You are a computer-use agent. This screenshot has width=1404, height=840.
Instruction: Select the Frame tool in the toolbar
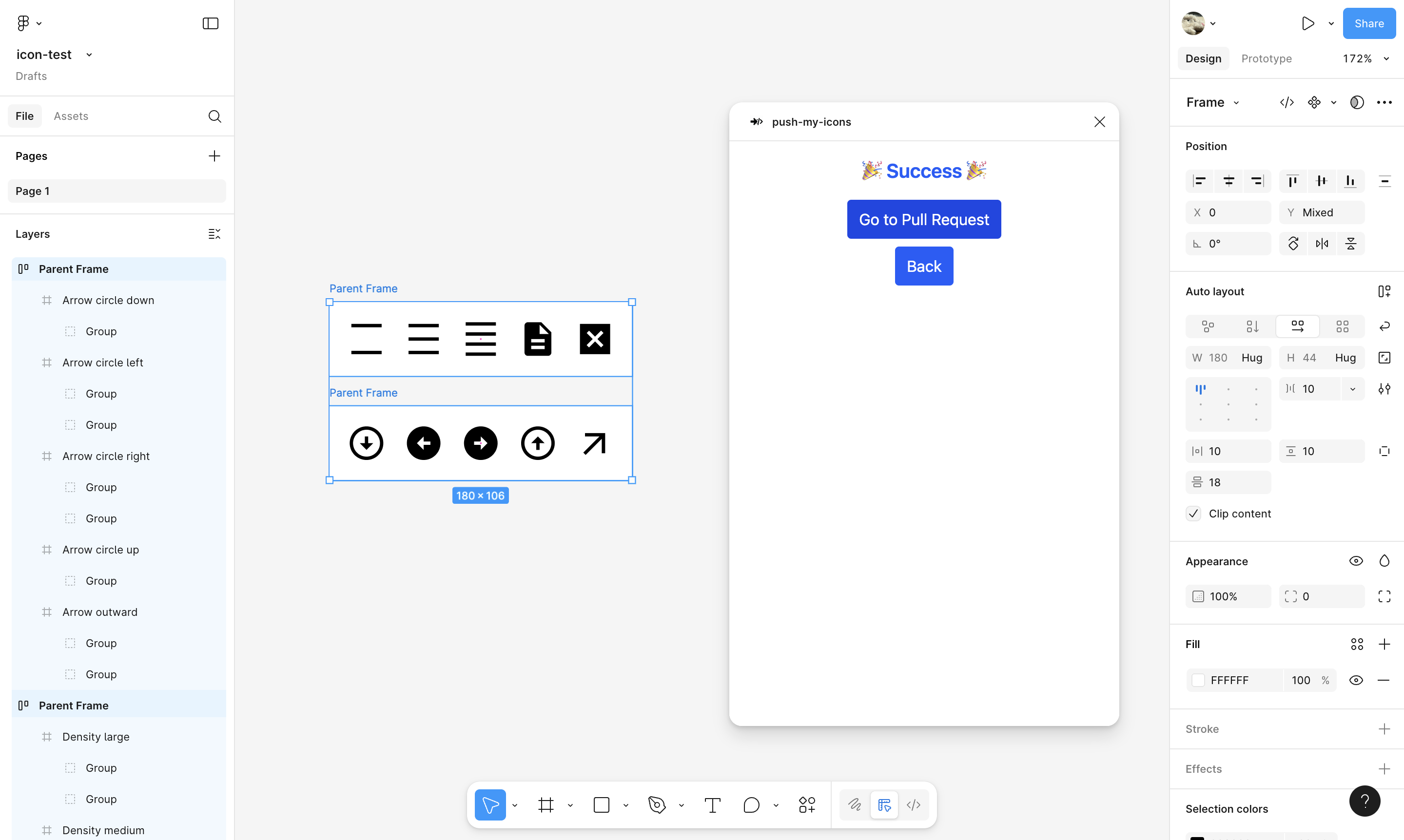click(546, 804)
